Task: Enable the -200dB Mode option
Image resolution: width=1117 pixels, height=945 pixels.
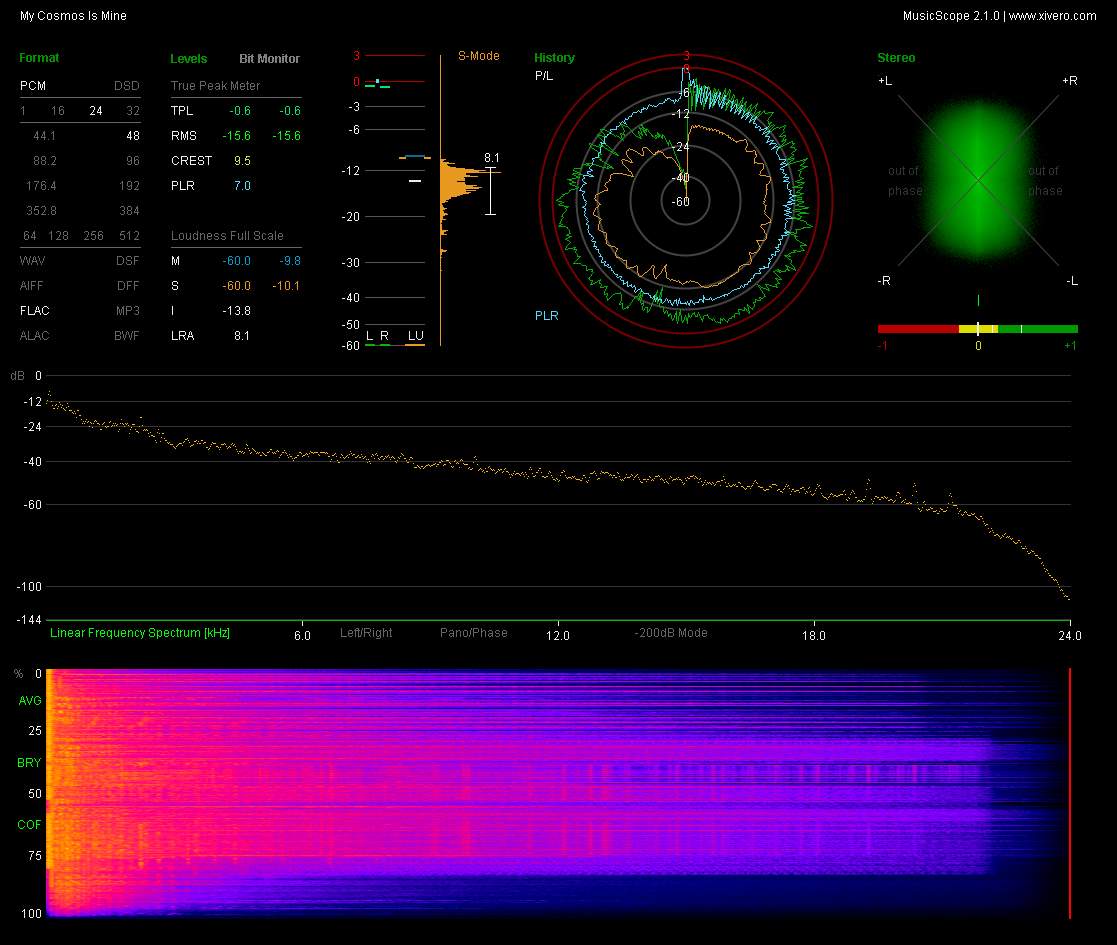Action: (670, 633)
